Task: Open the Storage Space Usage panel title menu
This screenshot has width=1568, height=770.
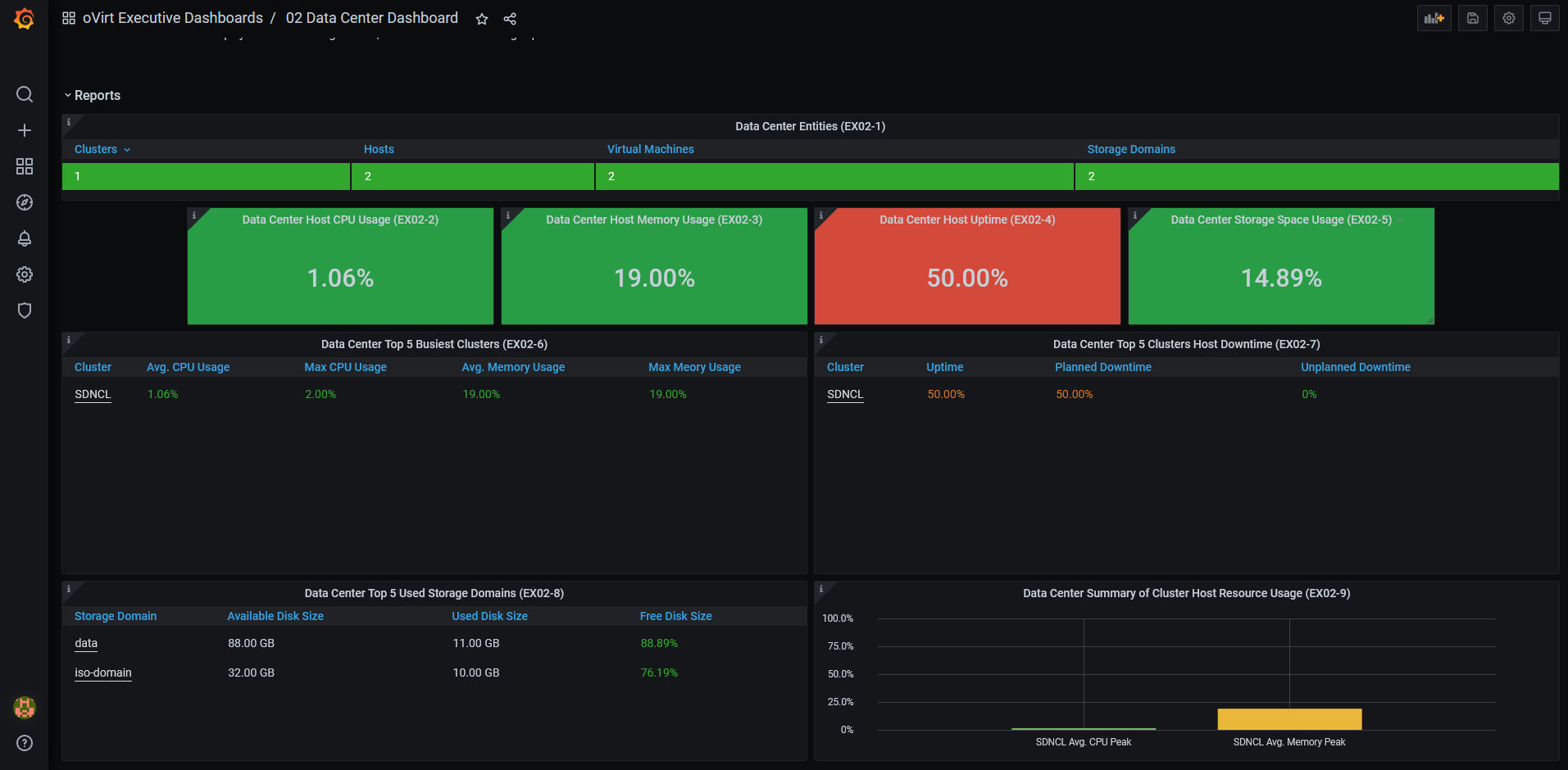Action: pyautogui.click(x=1281, y=220)
